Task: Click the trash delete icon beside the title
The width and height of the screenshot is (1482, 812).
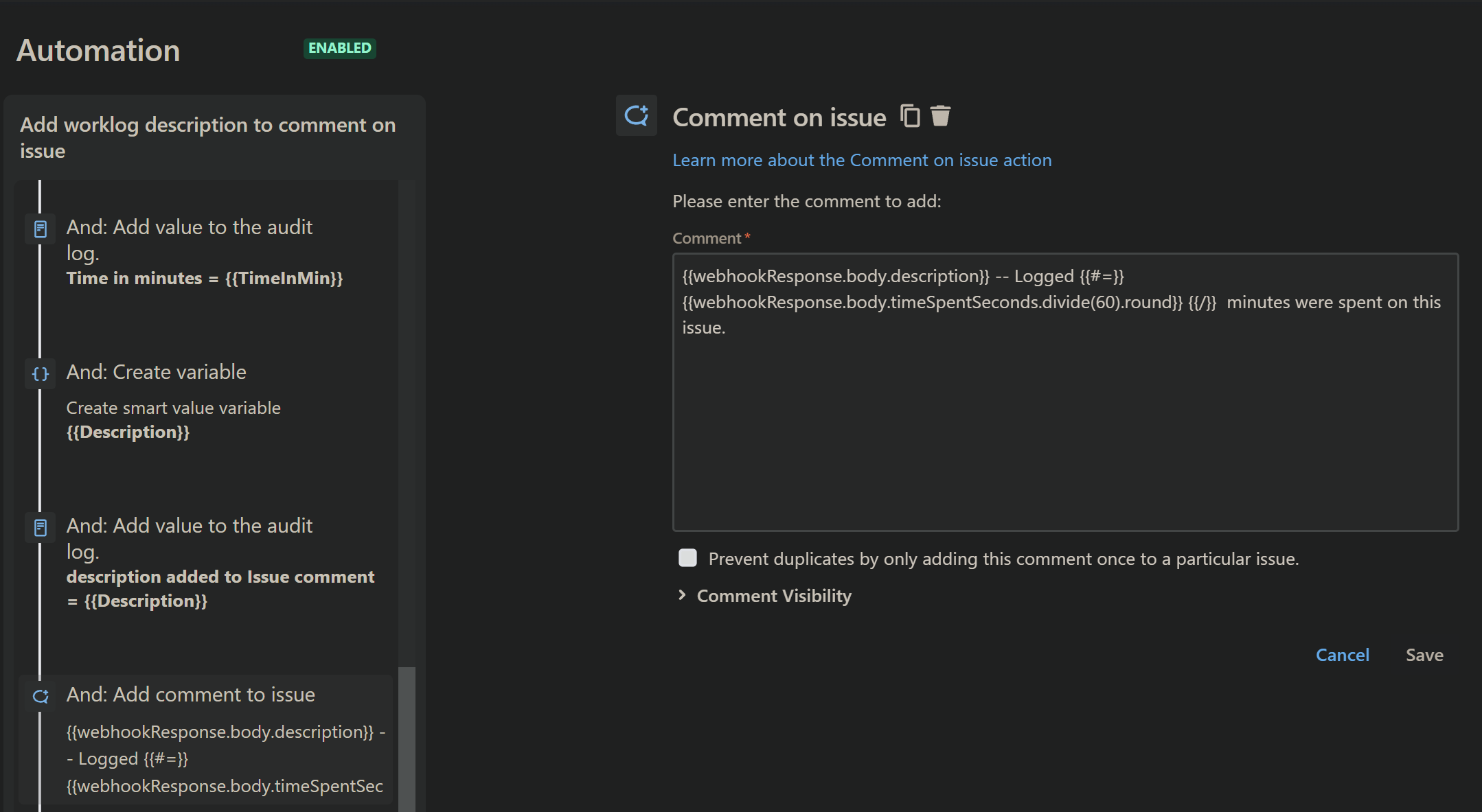Action: click(940, 116)
